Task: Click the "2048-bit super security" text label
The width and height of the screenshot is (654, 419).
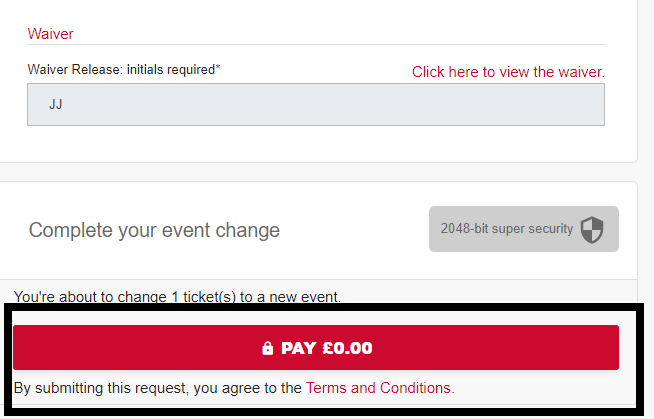Action: (x=506, y=229)
